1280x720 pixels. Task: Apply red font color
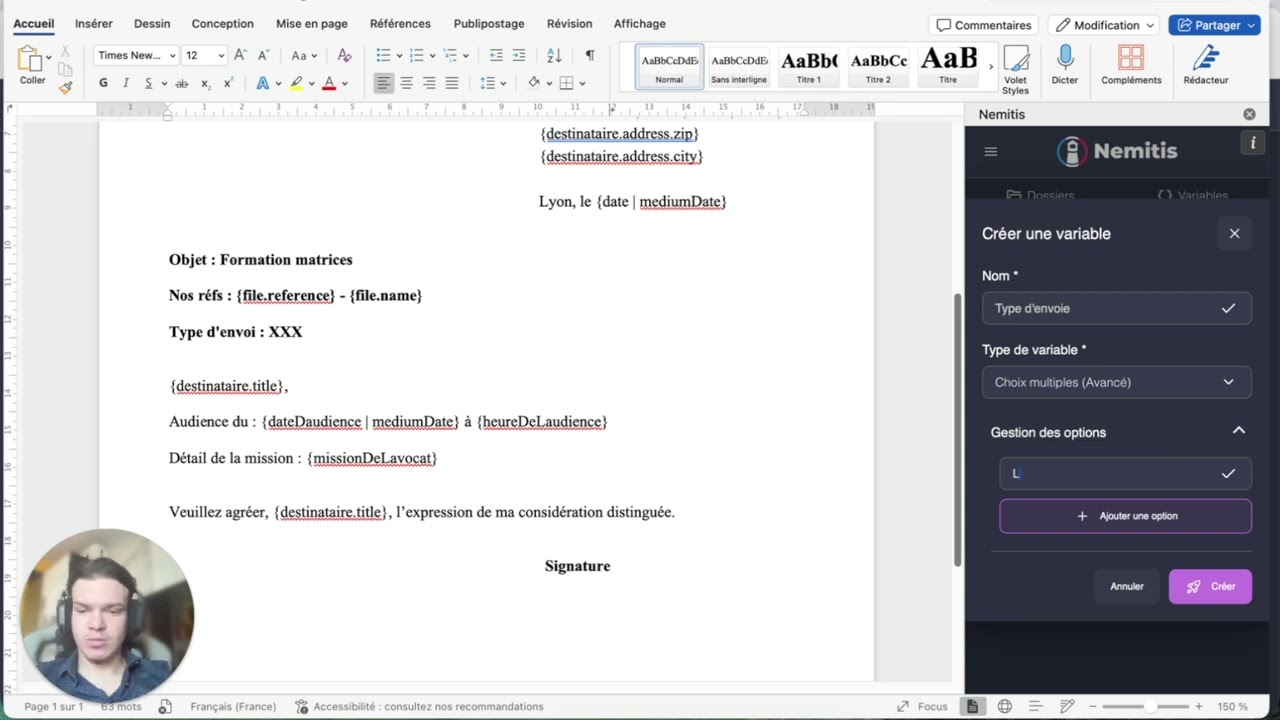(329, 83)
